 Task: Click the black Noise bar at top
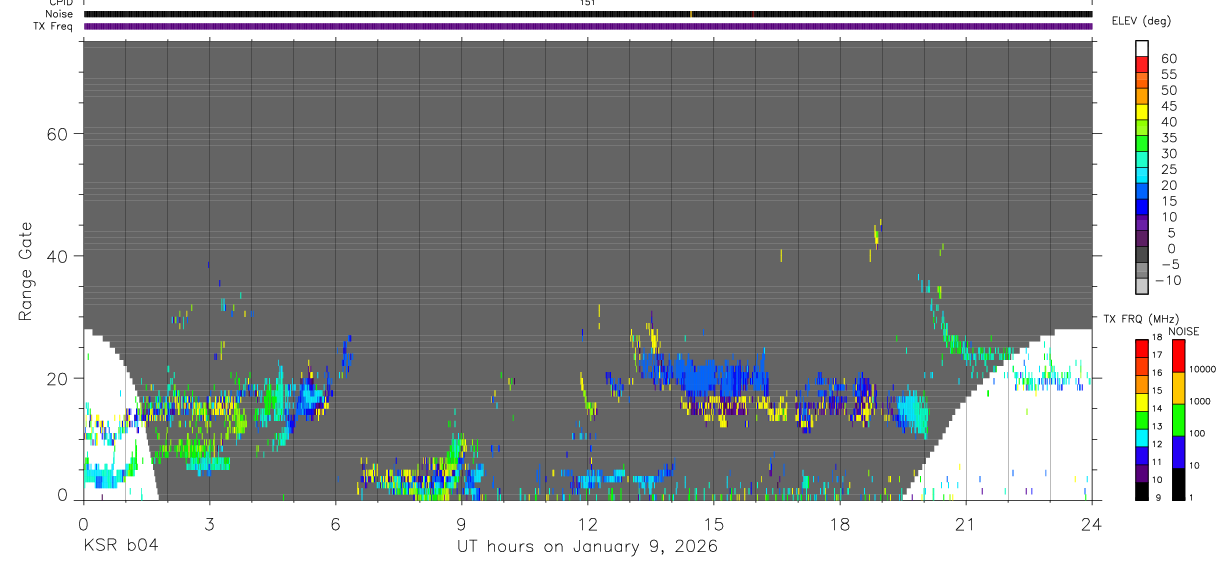click(588, 14)
